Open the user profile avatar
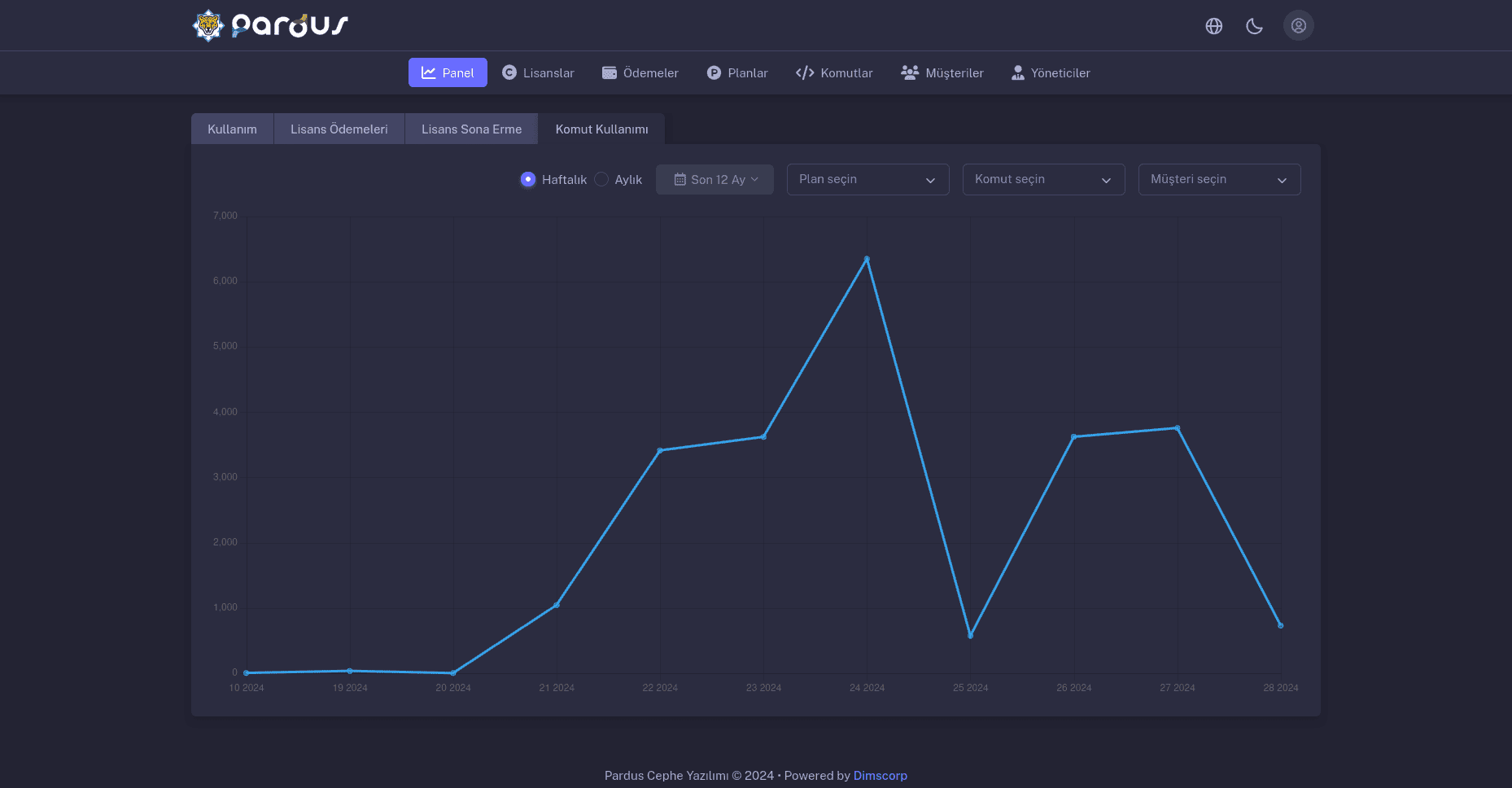The image size is (1512, 788). [1298, 25]
